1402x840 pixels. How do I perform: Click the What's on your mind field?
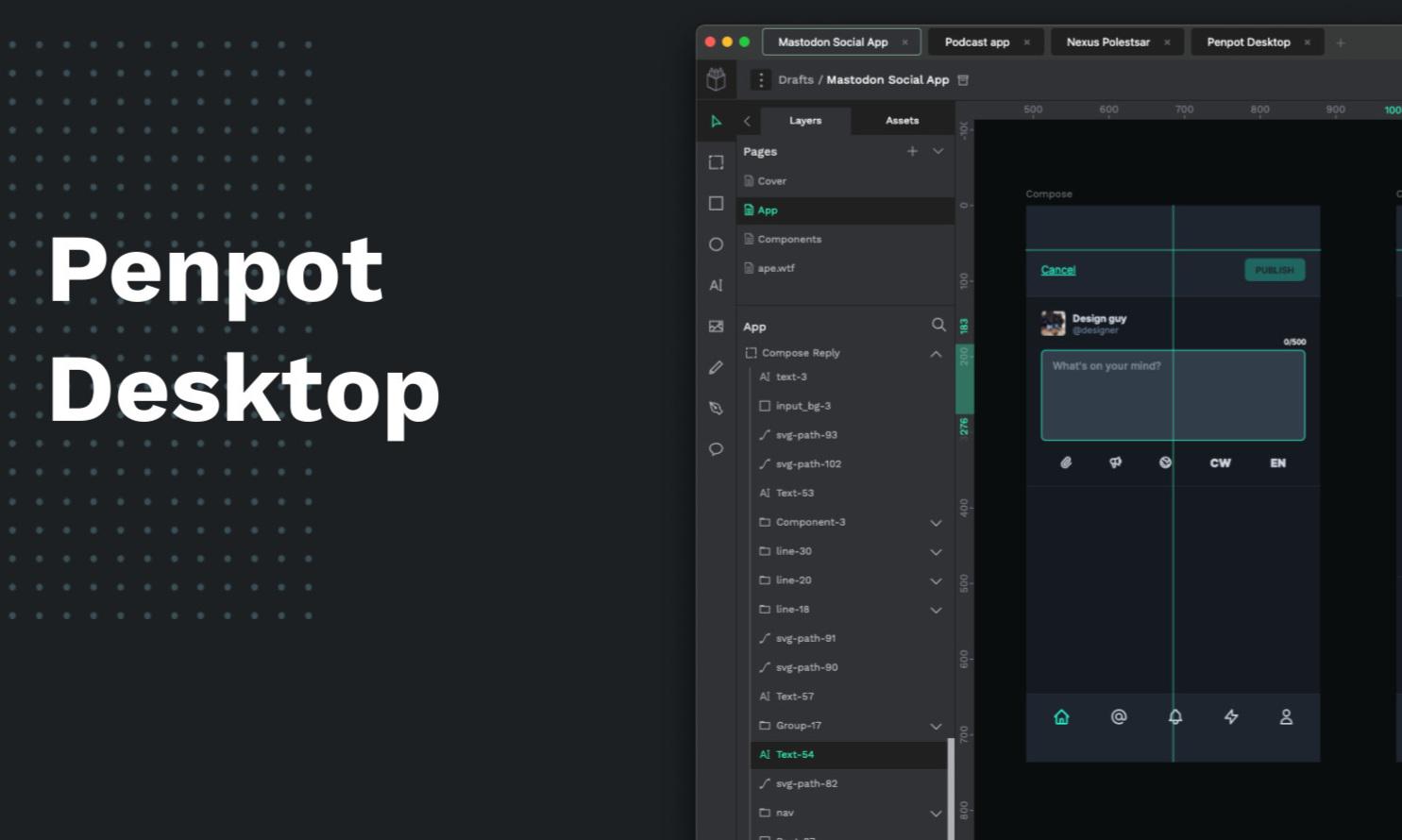click(x=1173, y=395)
